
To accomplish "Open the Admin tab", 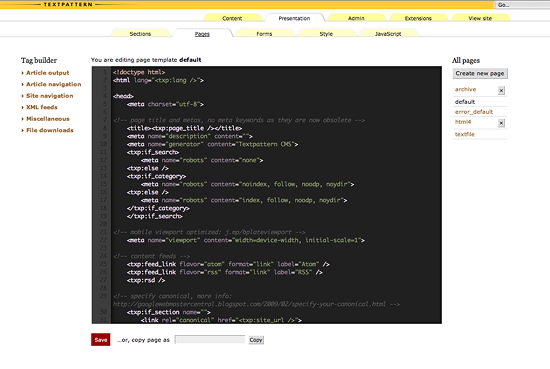I will click(x=356, y=18).
